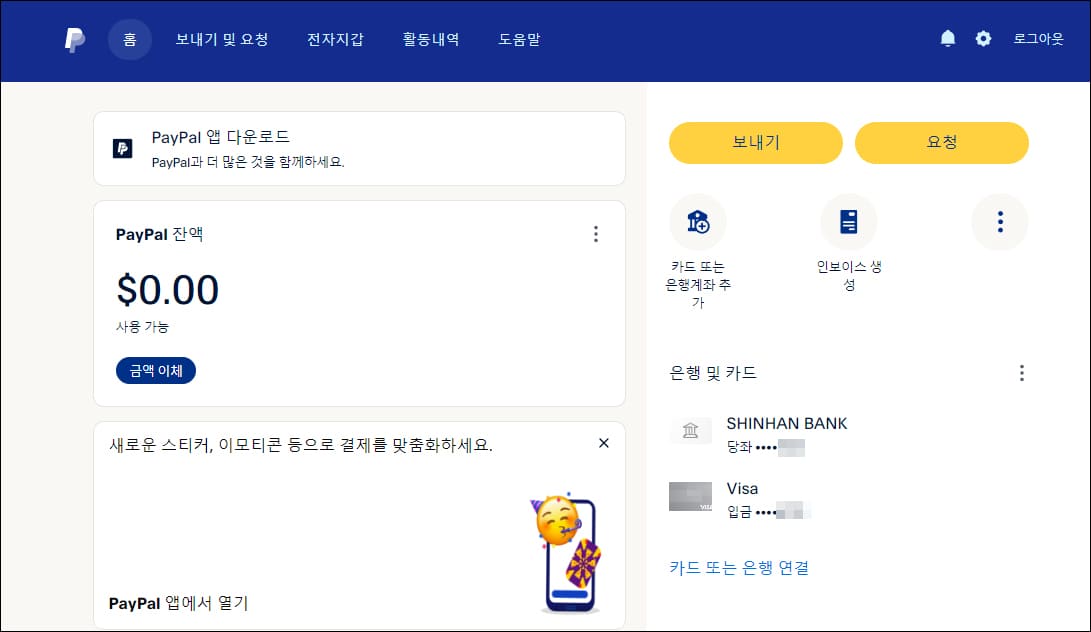
Task: Open the three-dot menu next to PayPal 잔액
Action: click(x=596, y=234)
